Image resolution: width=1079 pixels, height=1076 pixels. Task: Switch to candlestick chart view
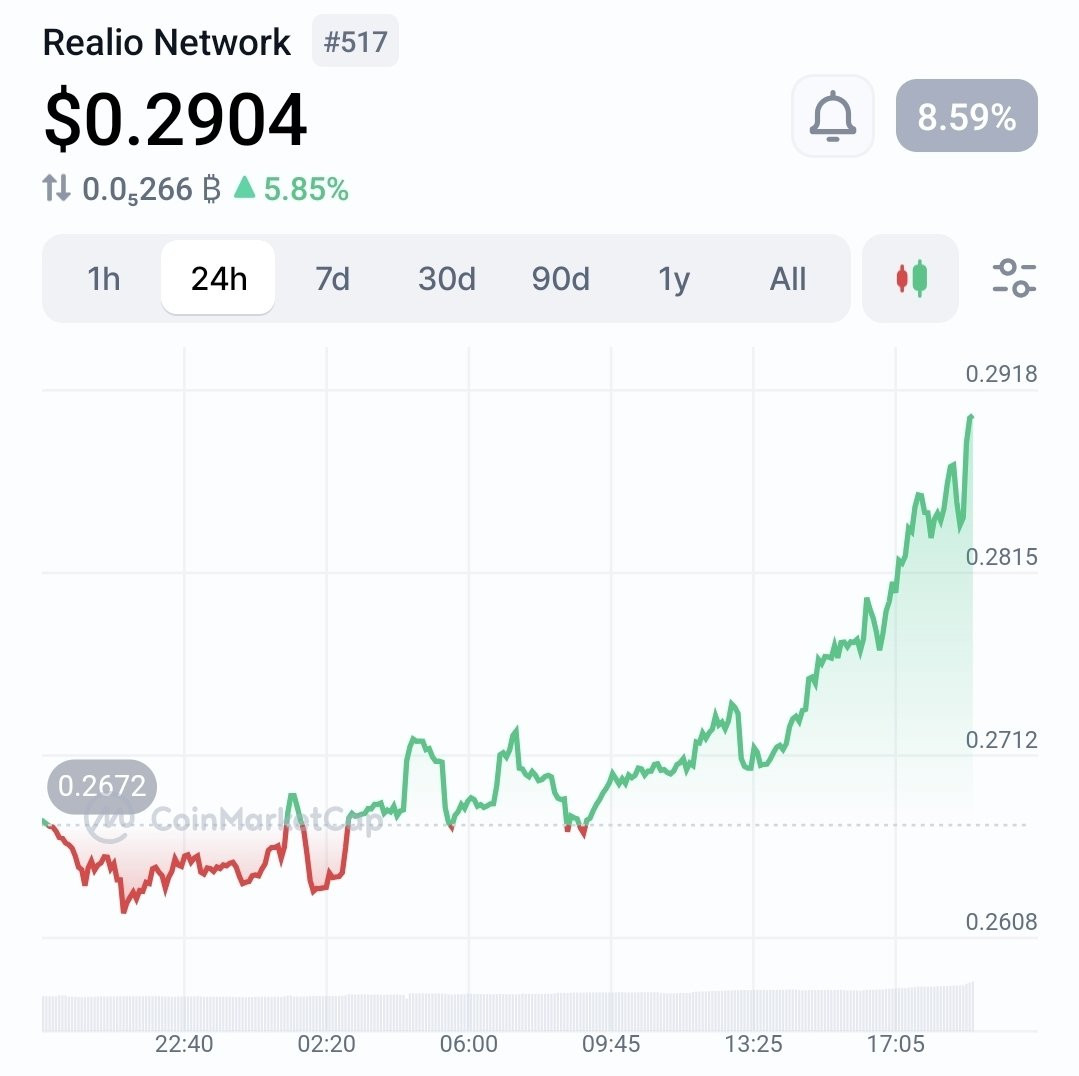(910, 279)
